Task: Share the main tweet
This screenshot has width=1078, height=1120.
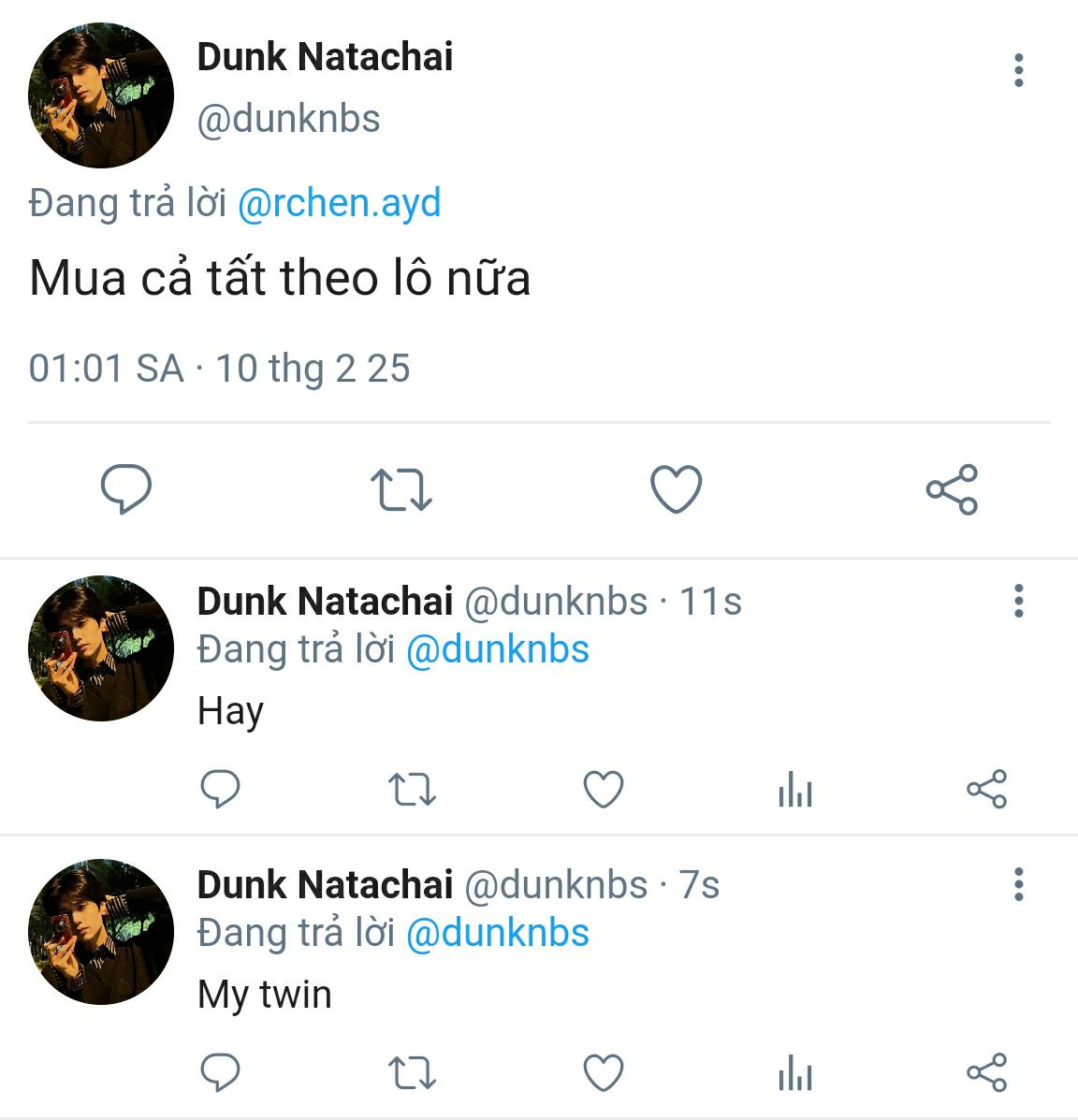Action: (x=952, y=489)
